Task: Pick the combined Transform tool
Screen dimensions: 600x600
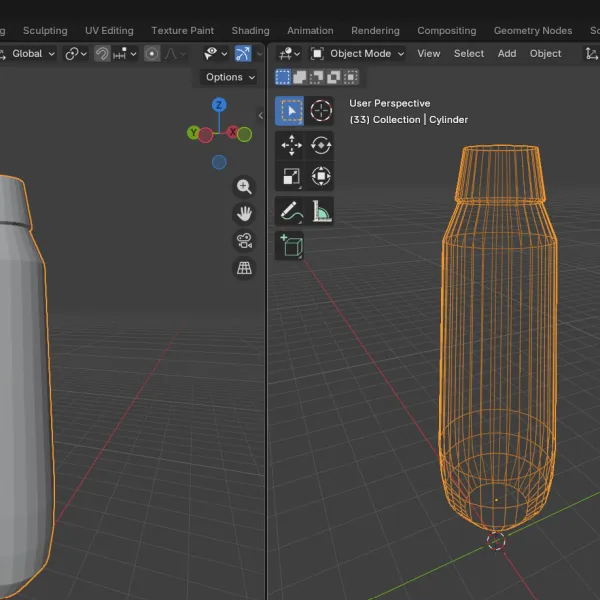Action: pyautogui.click(x=321, y=176)
